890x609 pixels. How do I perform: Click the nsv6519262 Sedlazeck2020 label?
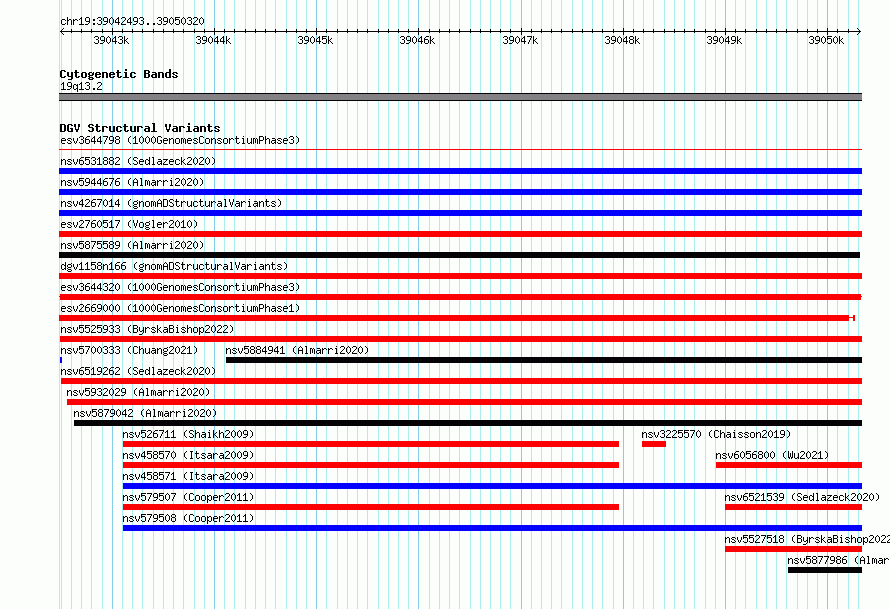coord(138,371)
